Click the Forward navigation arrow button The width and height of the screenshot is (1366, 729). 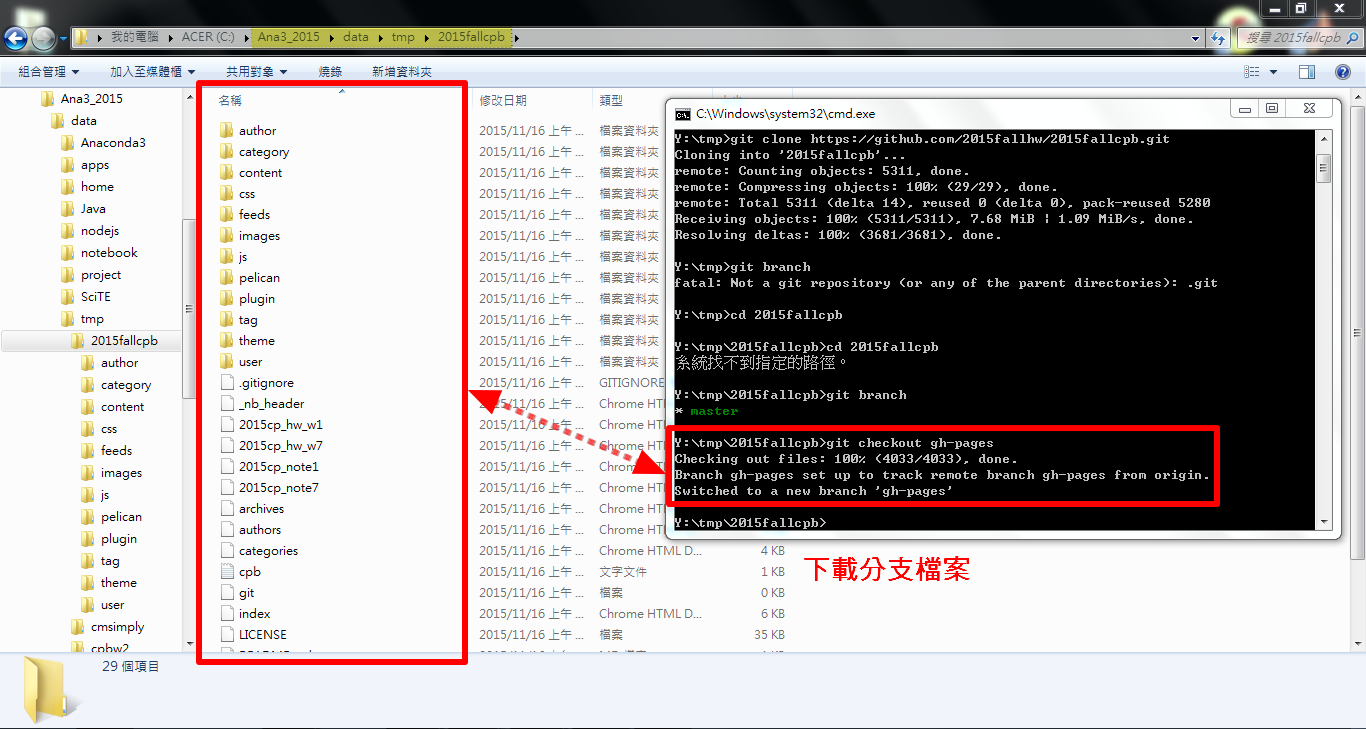(43, 38)
